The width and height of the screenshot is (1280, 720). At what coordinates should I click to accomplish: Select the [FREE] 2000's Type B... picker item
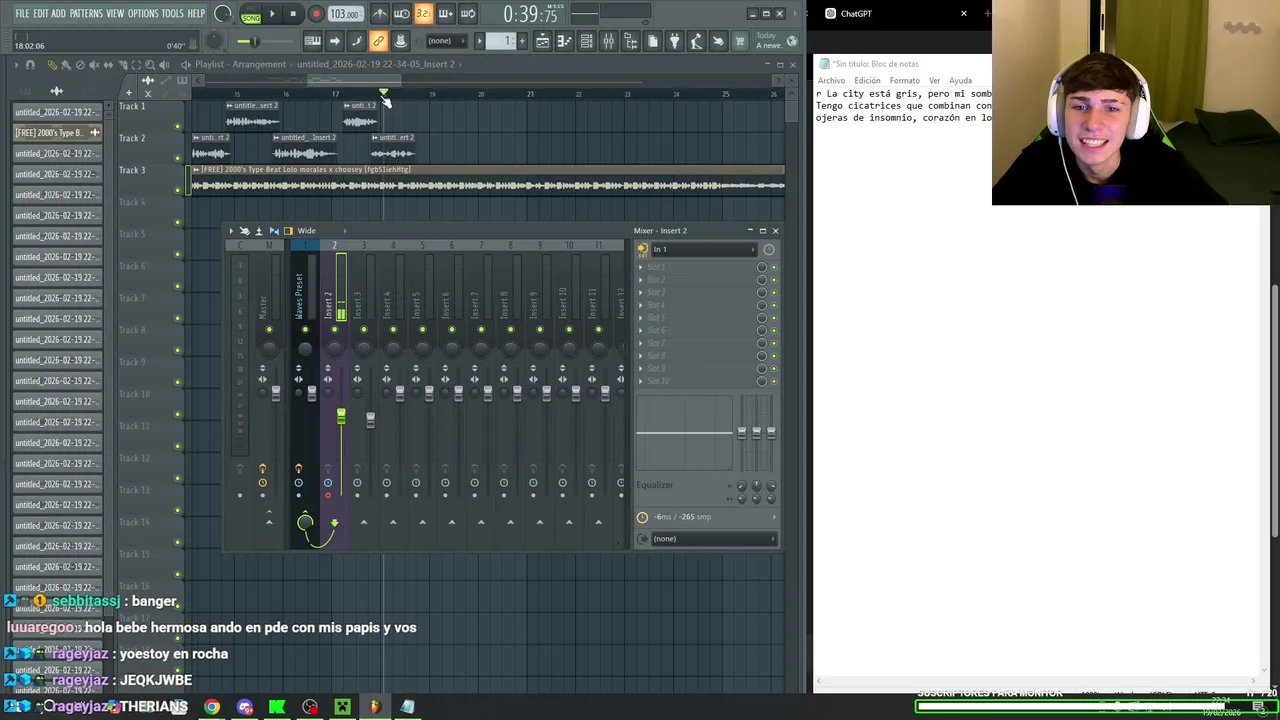point(57,133)
